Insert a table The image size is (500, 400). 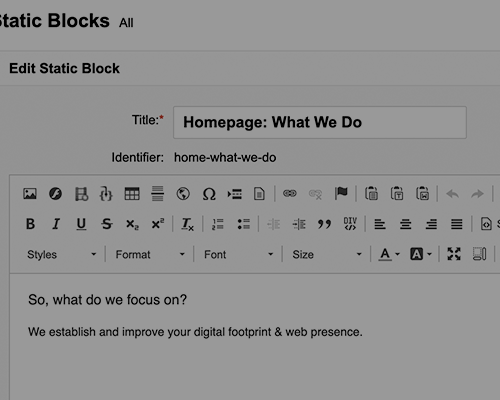132,194
